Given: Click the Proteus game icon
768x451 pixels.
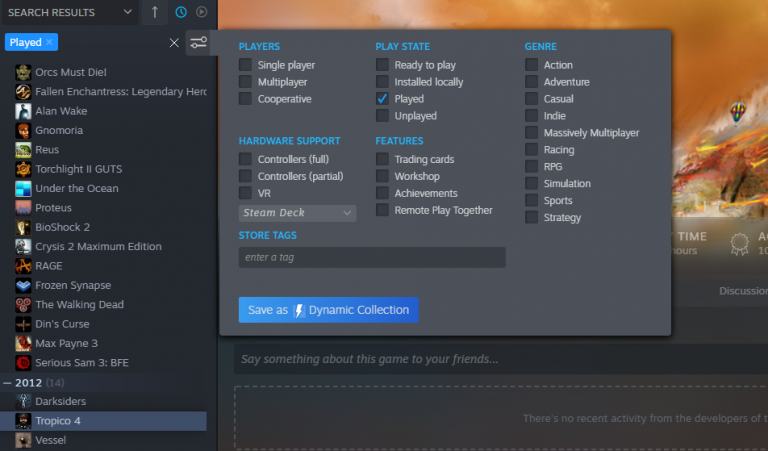Looking at the screenshot, I should click(x=23, y=208).
